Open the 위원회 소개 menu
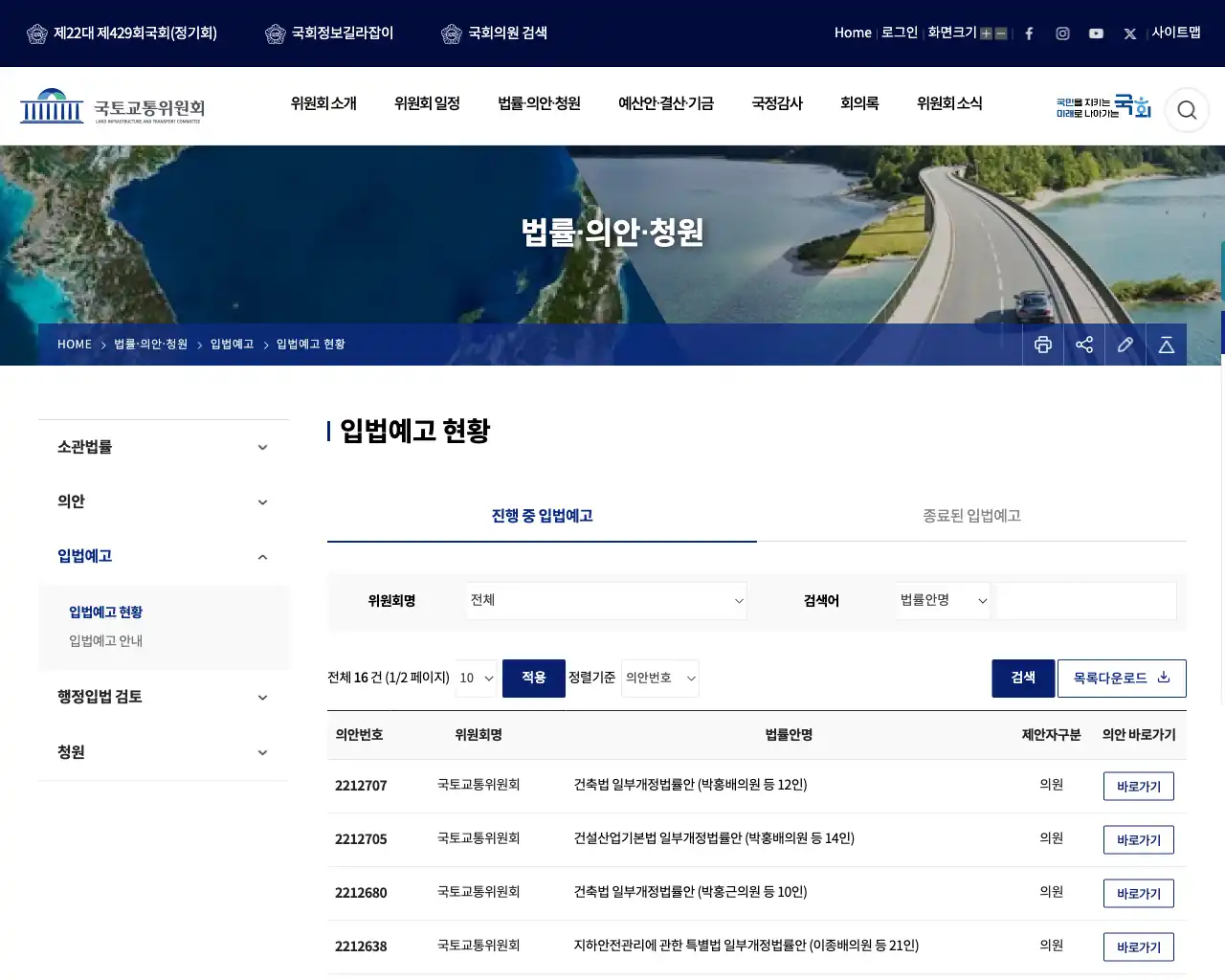 pos(323,103)
